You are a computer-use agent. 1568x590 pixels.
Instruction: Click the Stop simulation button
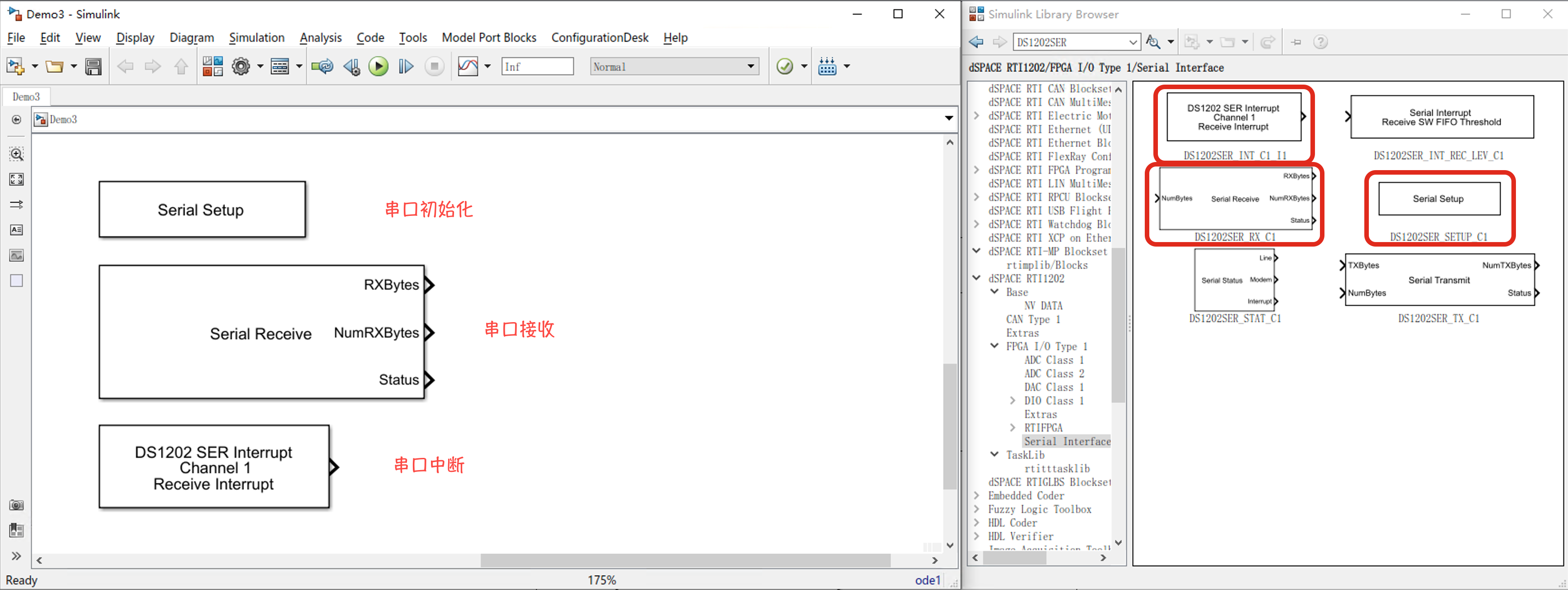[x=434, y=67]
